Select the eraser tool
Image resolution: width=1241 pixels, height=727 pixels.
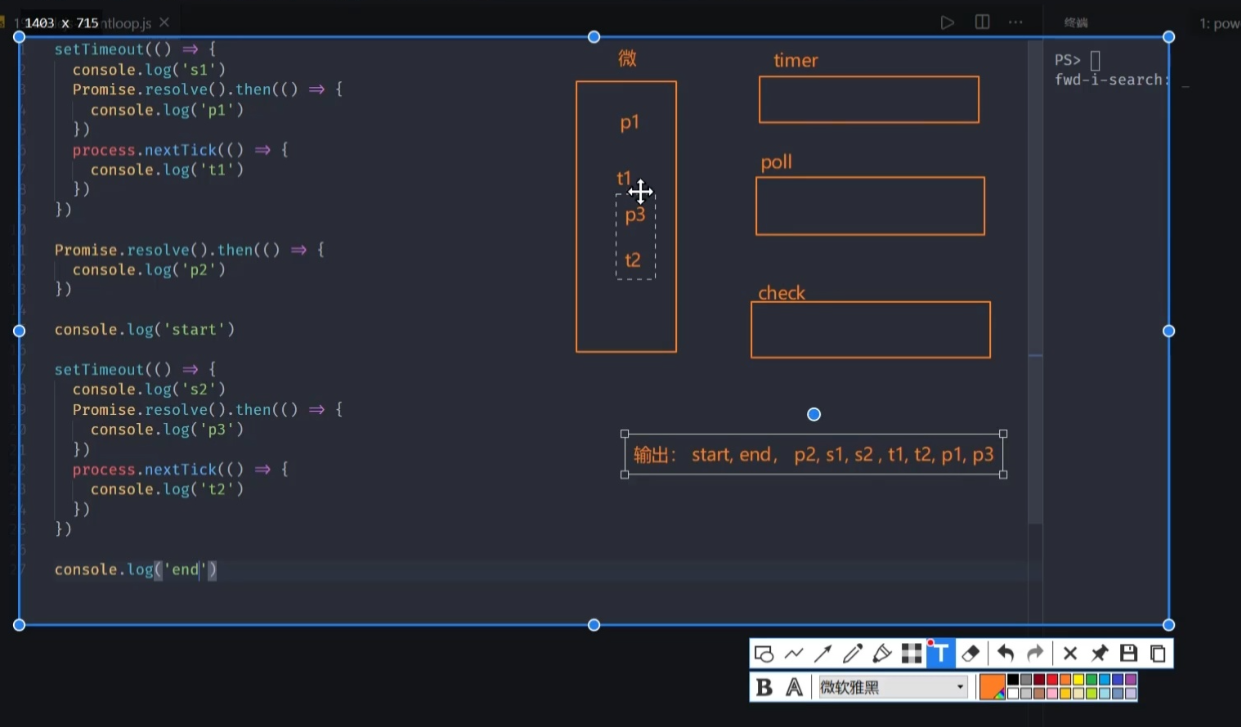[970, 654]
